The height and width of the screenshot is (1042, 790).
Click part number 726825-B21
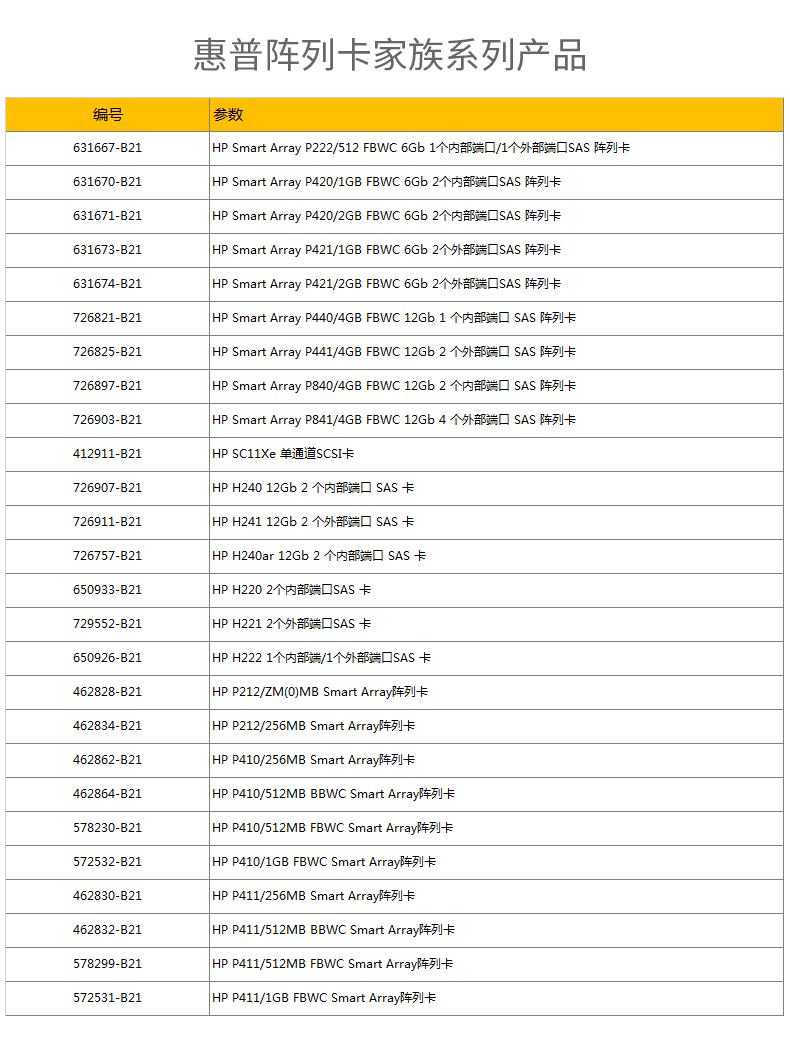(x=107, y=352)
